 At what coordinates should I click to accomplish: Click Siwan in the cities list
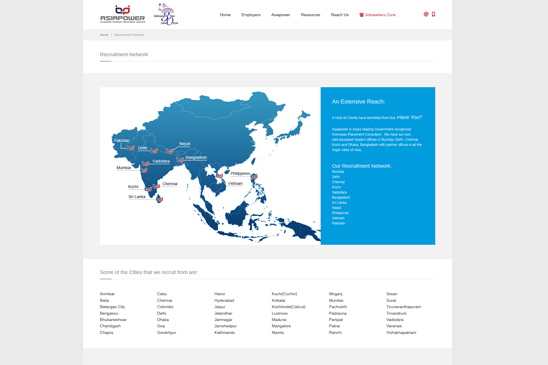pos(392,294)
